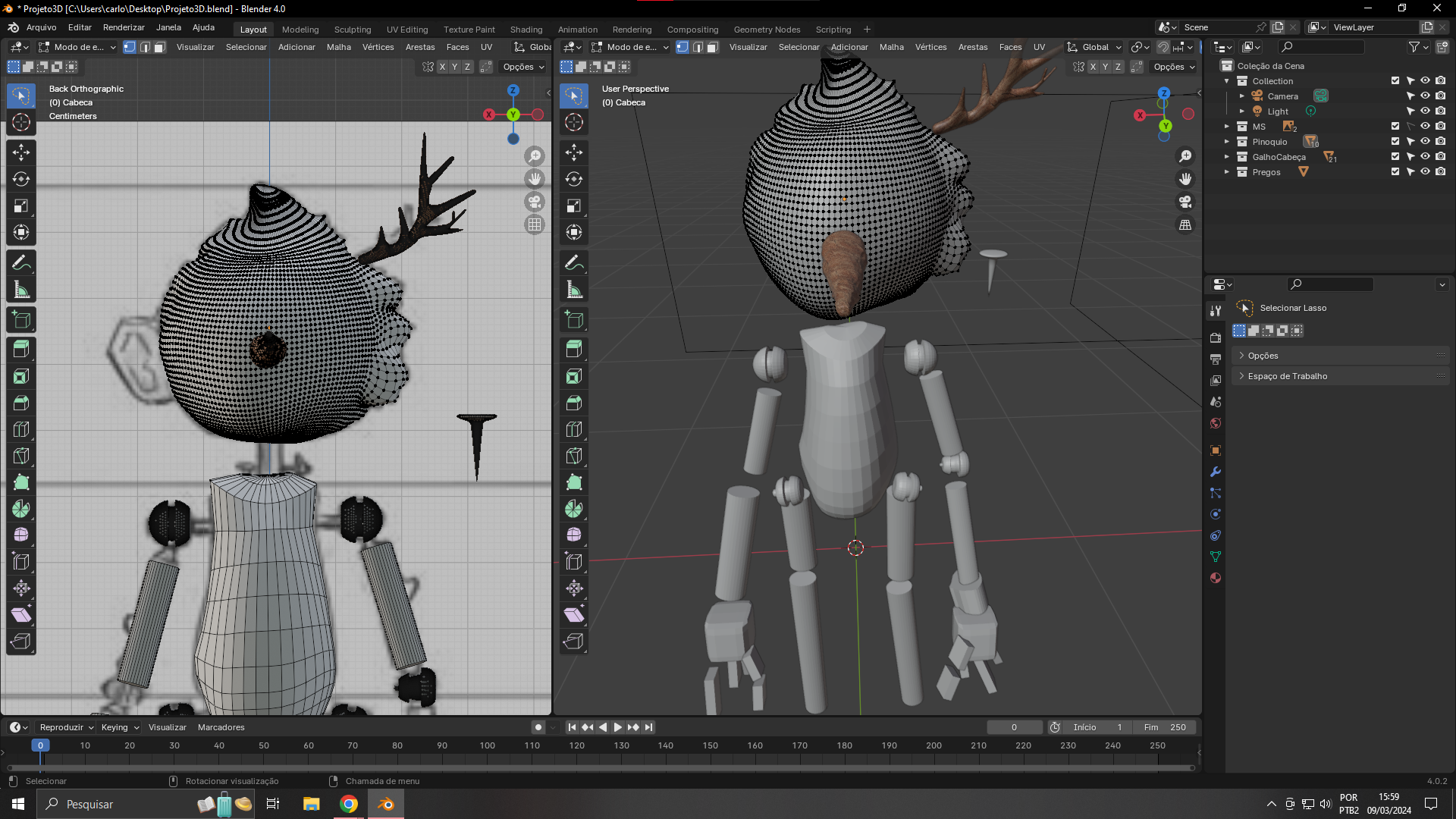Select the Measure tool in right viewport toolbar

click(x=574, y=290)
